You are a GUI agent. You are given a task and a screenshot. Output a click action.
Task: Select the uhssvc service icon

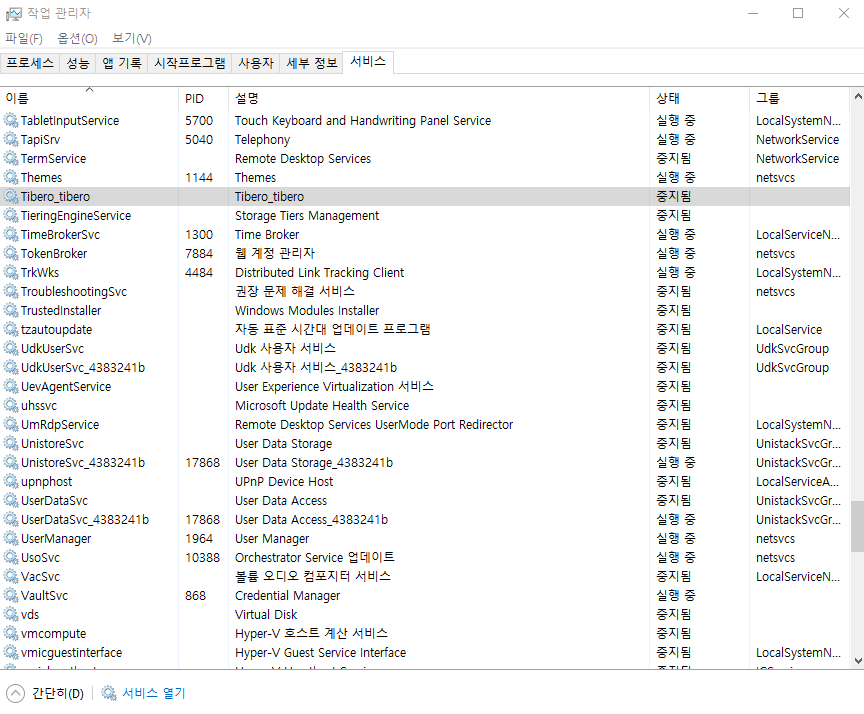pos(11,405)
